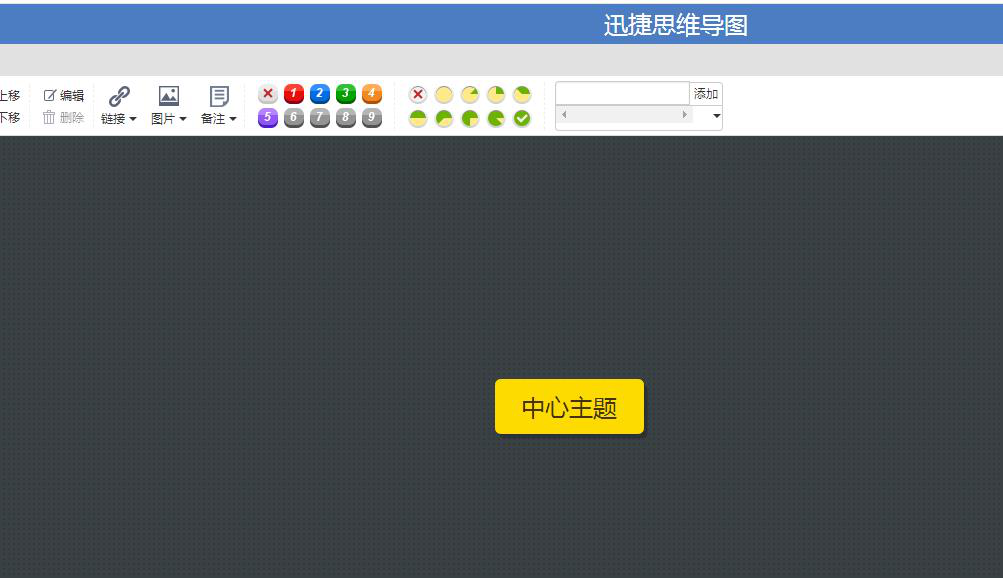Set priority 2 blue icon
Image resolution: width=1003 pixels, height=578 pixels.
320,94
